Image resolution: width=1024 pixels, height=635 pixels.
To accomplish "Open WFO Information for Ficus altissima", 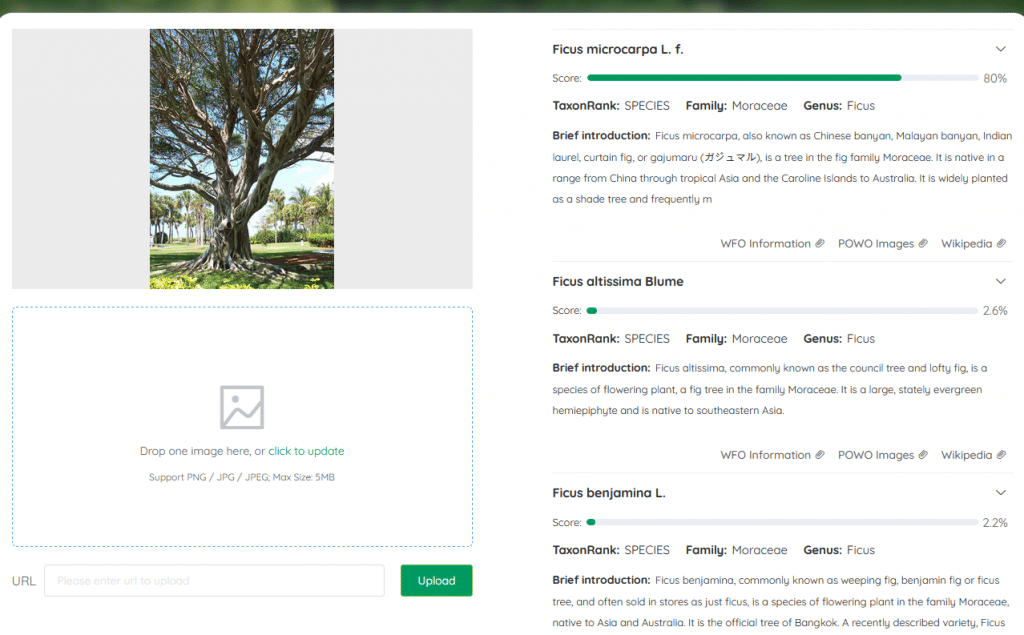I will click(x=765, y=455).
